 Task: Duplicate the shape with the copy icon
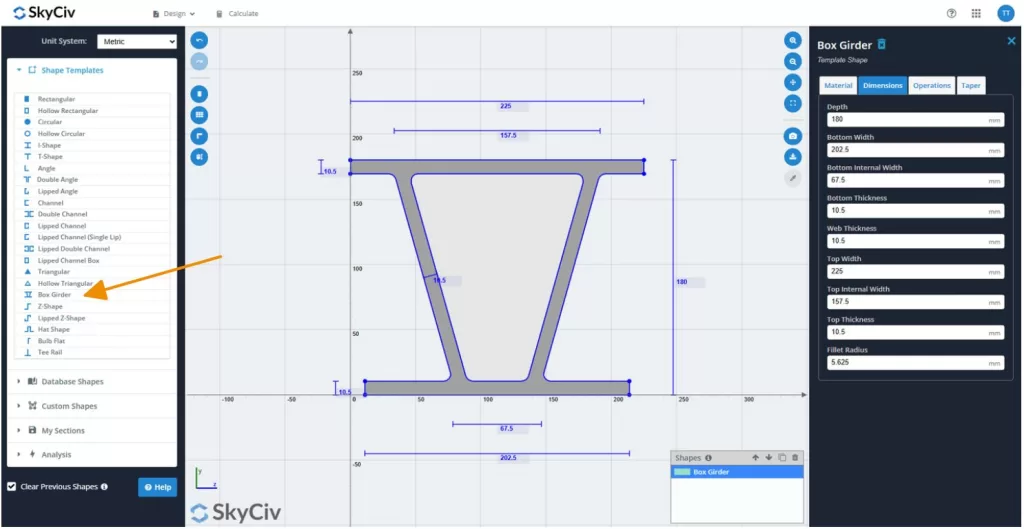pyautogui.click(x=782, y=458)
